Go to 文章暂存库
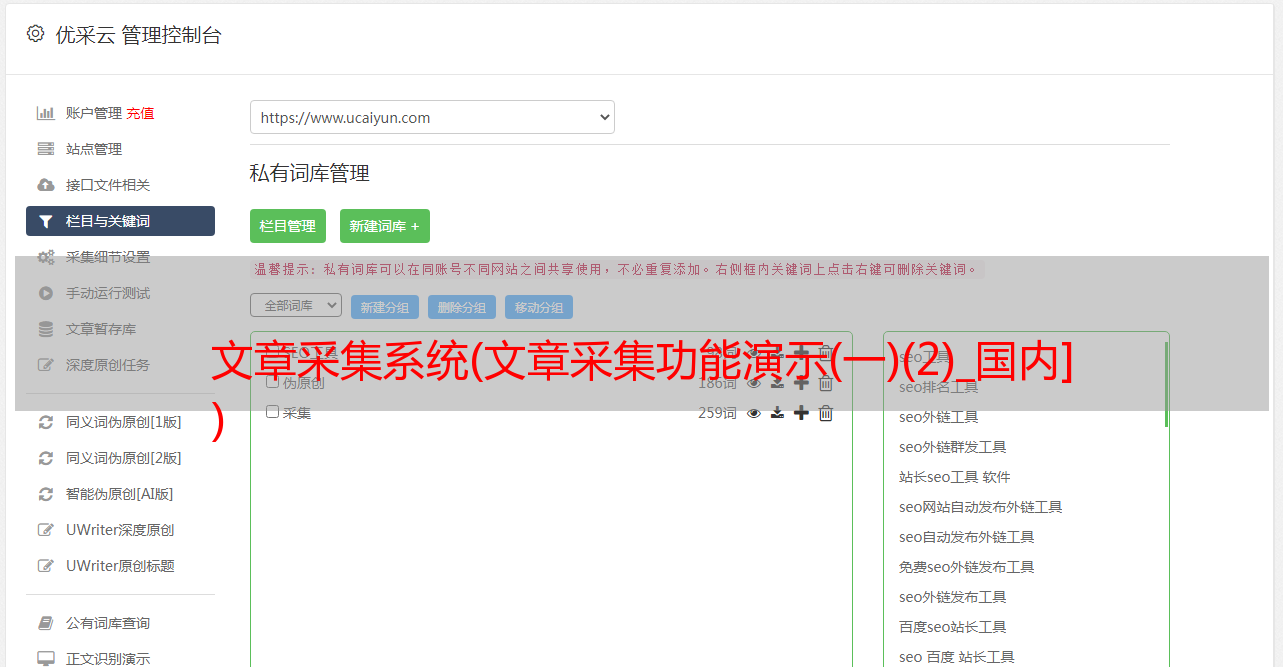Image resolution: width=1283 pixels, height=667 pixels. [101, 329]
